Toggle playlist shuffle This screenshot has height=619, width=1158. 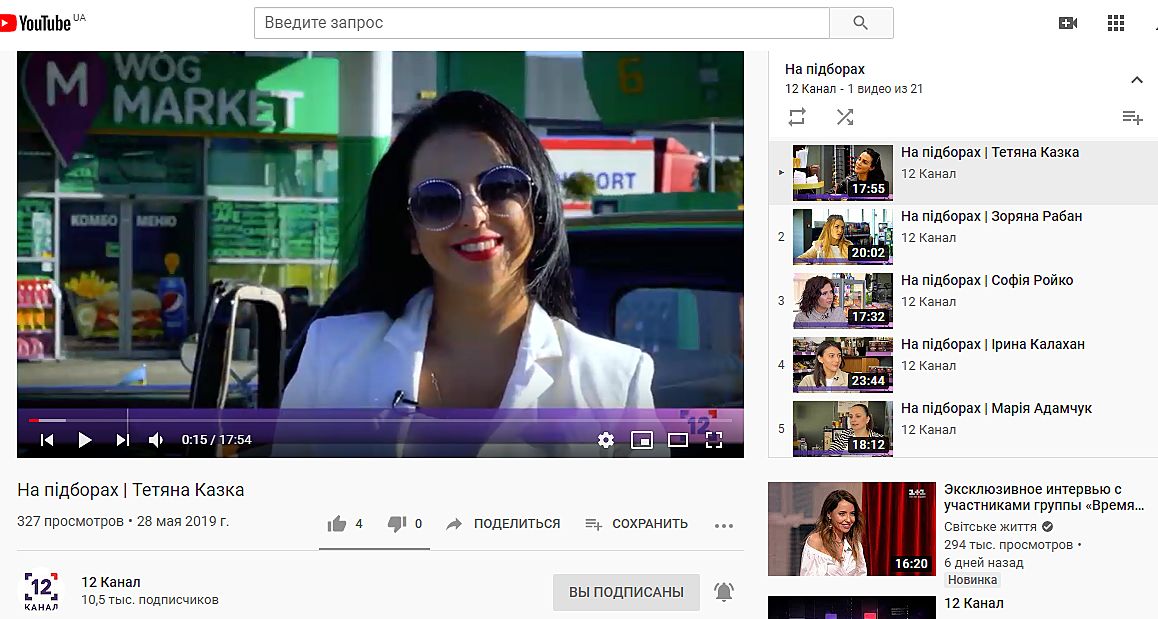coord(845,117)
